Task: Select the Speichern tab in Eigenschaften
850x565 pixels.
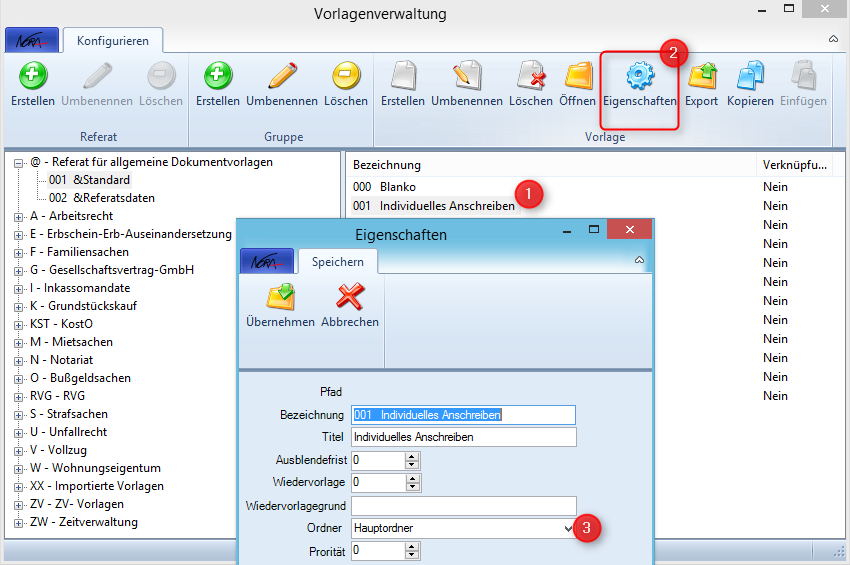Action: point(337,262)
